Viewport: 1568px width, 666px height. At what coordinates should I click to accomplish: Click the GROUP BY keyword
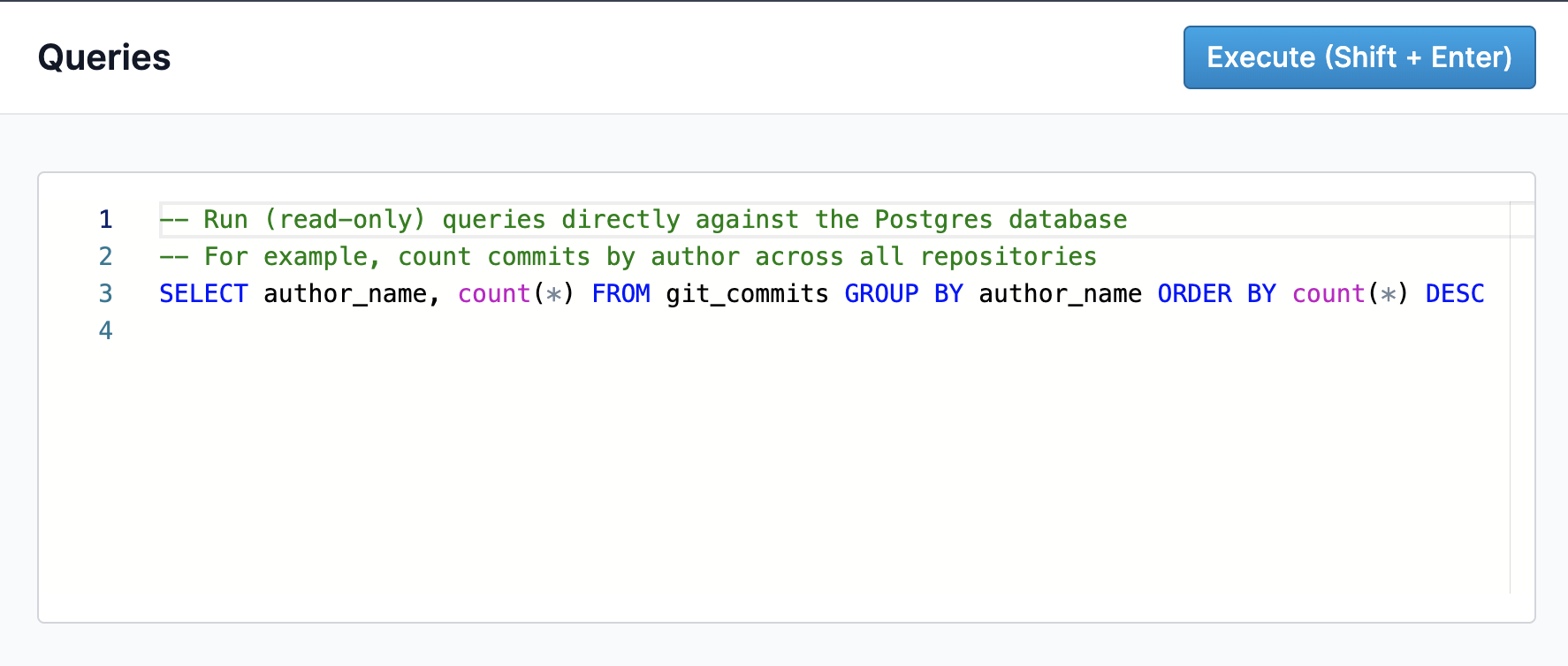pos(902,293)
